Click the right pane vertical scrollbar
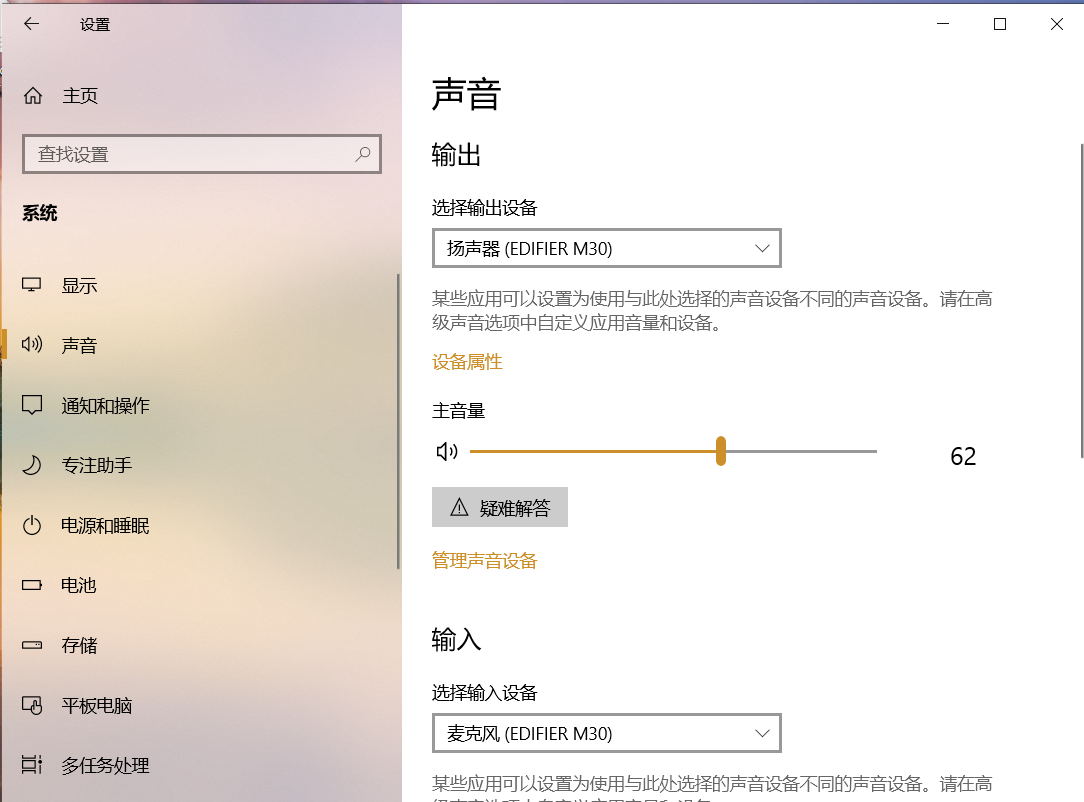Image resolution: width=1084 pixels, height=802 pixels. pyautogui.click(x=1081, y=301)
